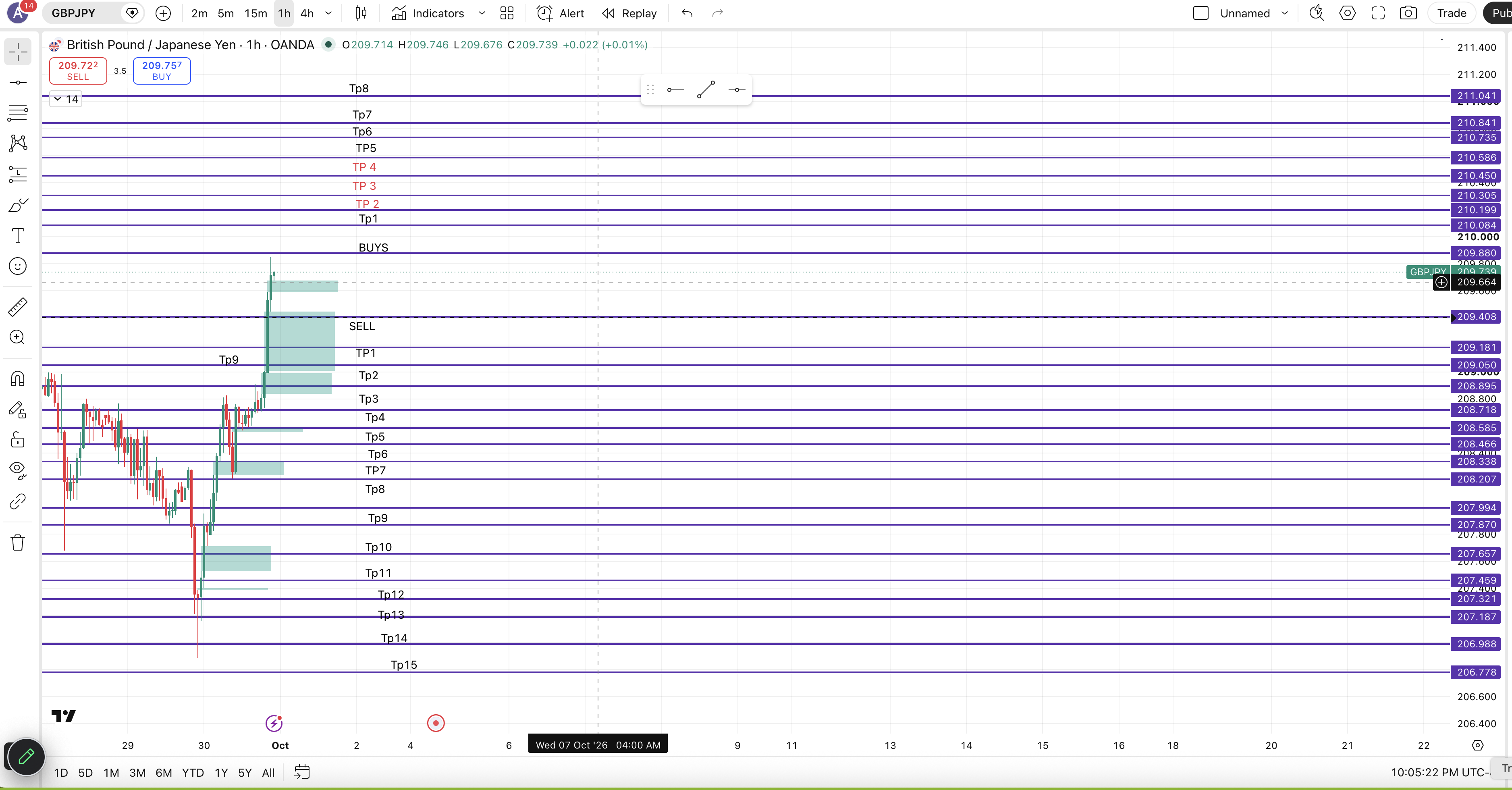This screenshot has width=1512, height=790.
Task: Activate the zoom in tool
Action: coord(18,337)
